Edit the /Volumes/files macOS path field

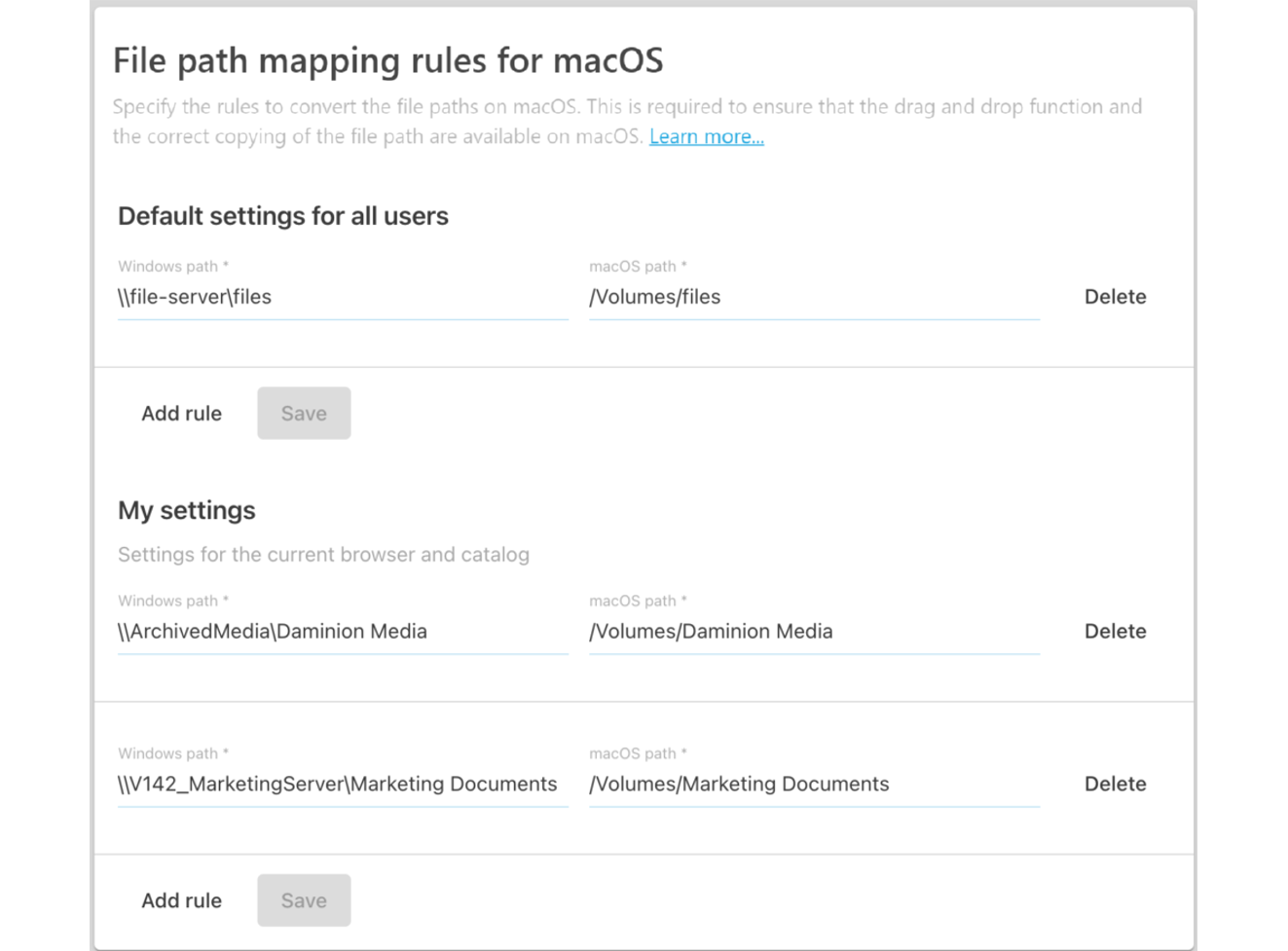[x=813, y=297]
